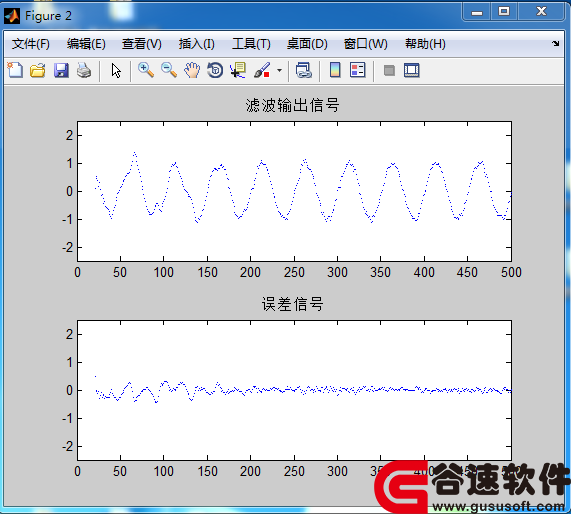Screen dimensions: 571x514
Task: Enable the Rotate 3D tool
Action: pos(215,70)
